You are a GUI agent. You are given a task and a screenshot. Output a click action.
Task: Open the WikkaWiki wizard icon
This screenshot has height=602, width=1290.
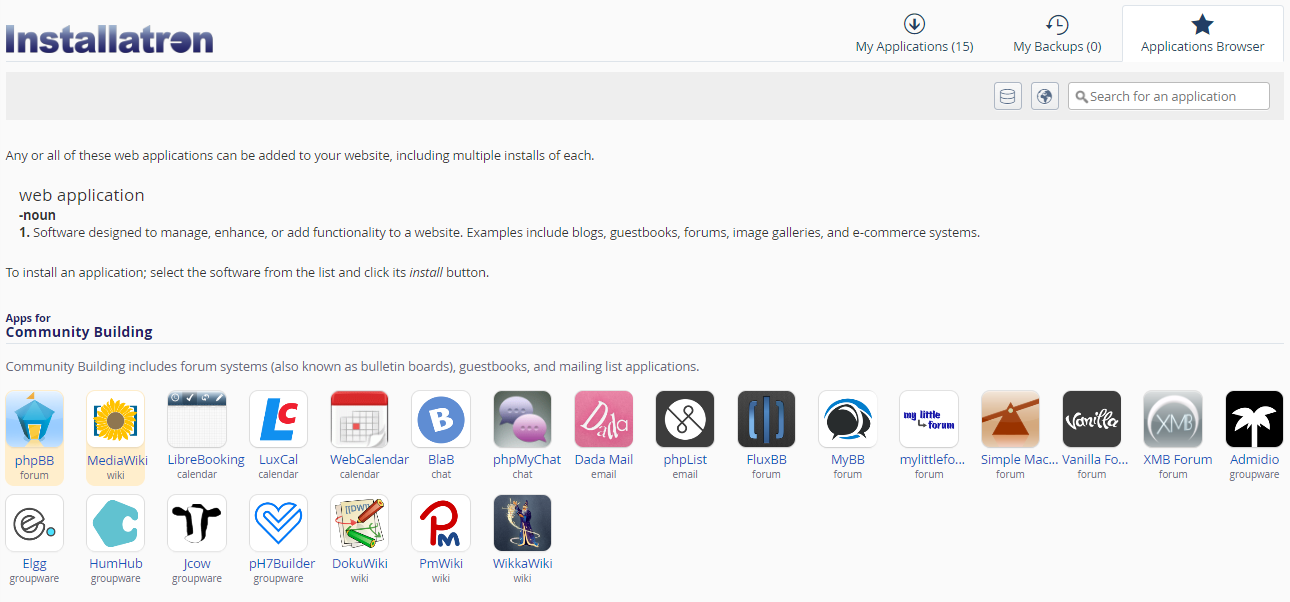pos(523,523)
